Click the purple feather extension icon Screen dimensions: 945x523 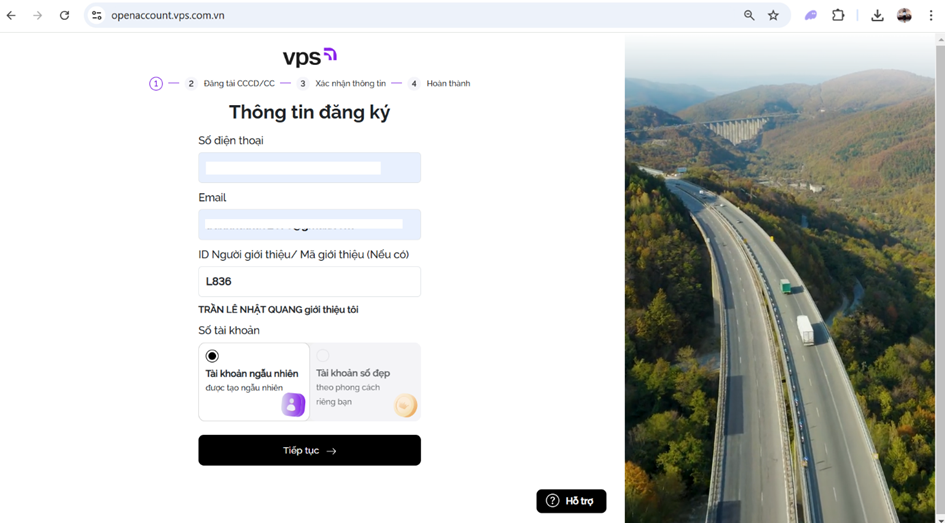point(811,16)
